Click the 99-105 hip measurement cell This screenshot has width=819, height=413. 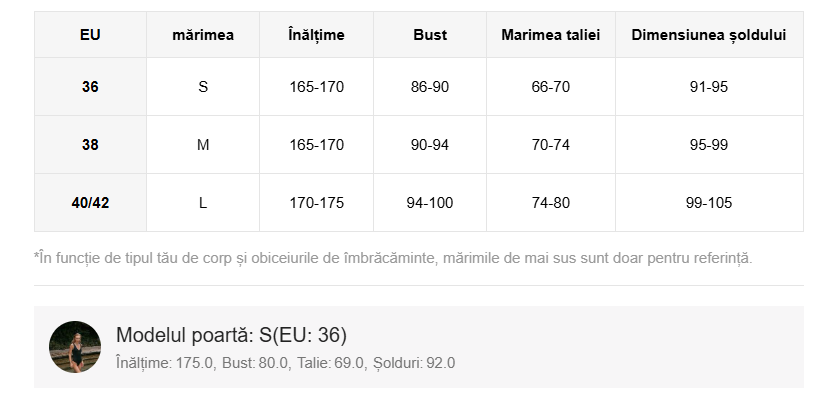[709, 203]
